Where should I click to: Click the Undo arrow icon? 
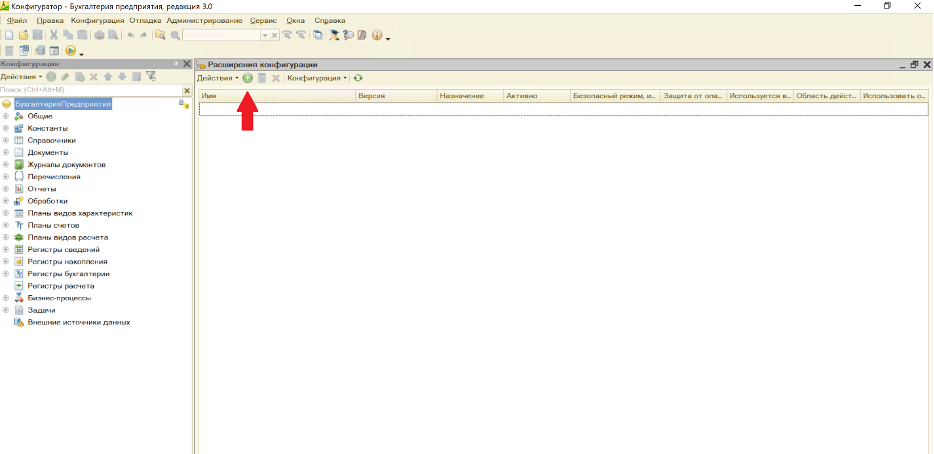[130, 35]
